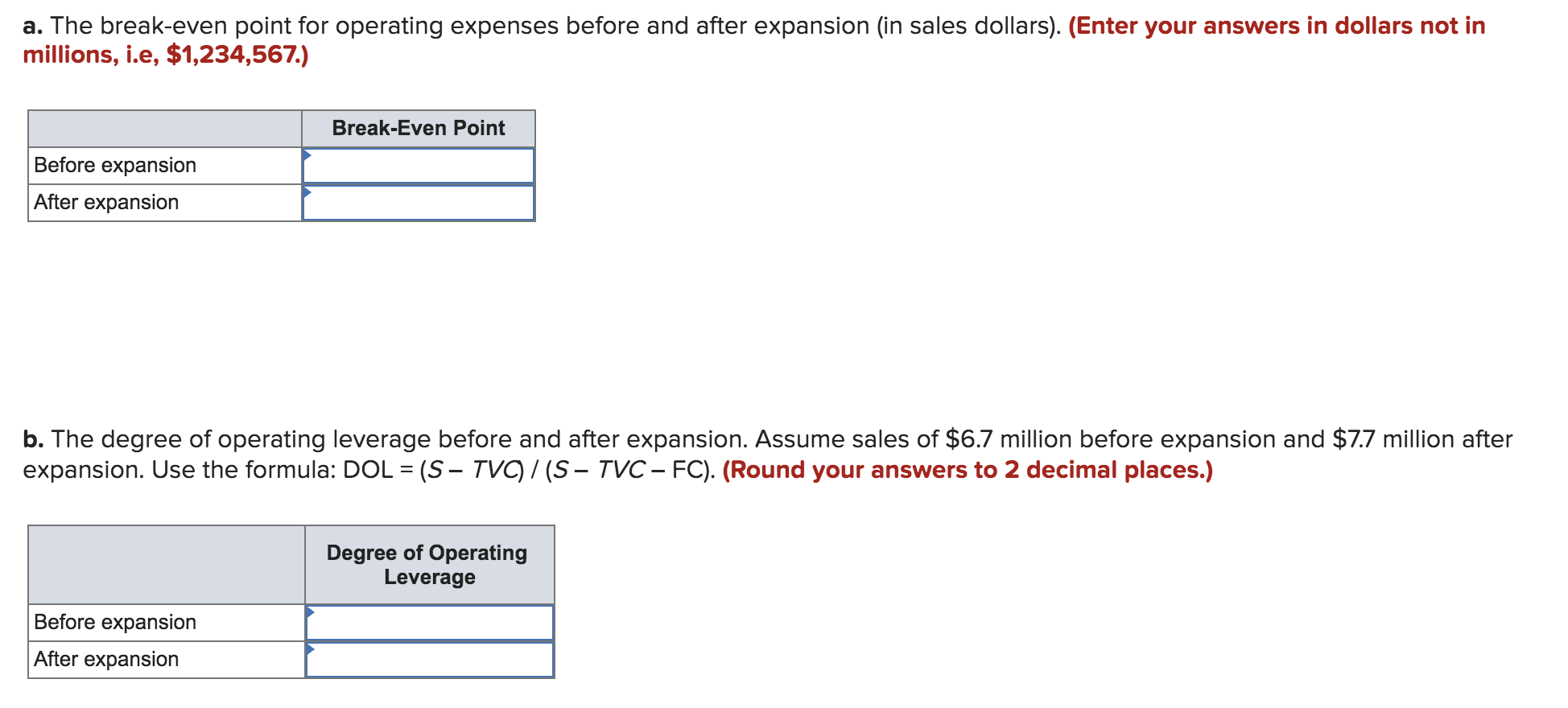Click the empty corner cell of the break-even table
The height and width of the screenshot is (708, 1568).
point(161,128)
